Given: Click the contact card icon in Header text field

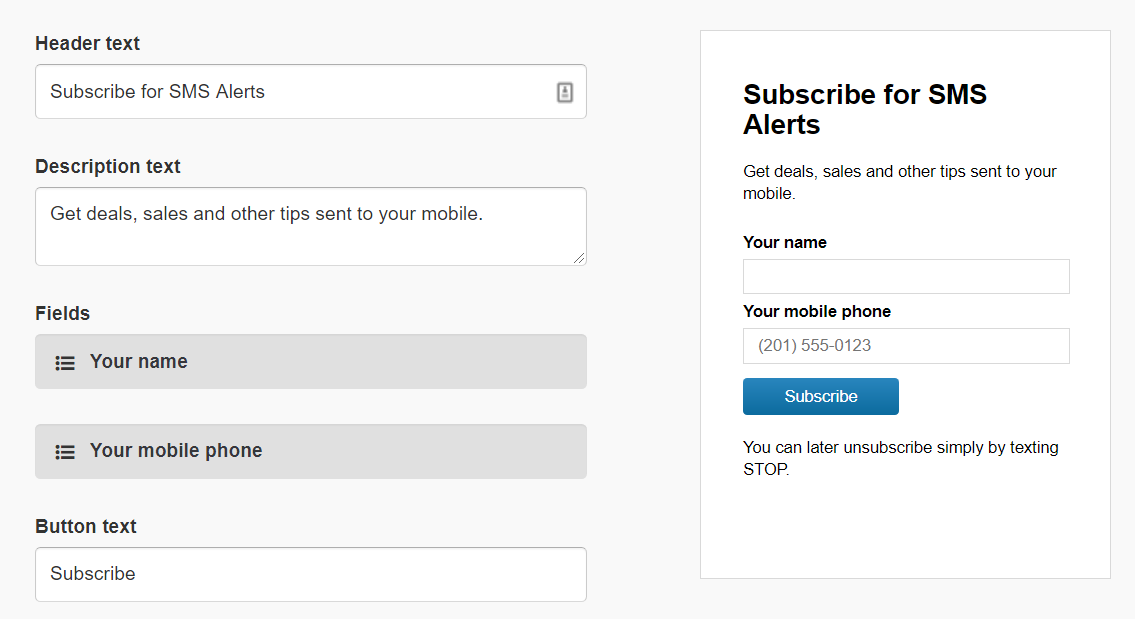Looking at the screenshot, I should 565,92.
